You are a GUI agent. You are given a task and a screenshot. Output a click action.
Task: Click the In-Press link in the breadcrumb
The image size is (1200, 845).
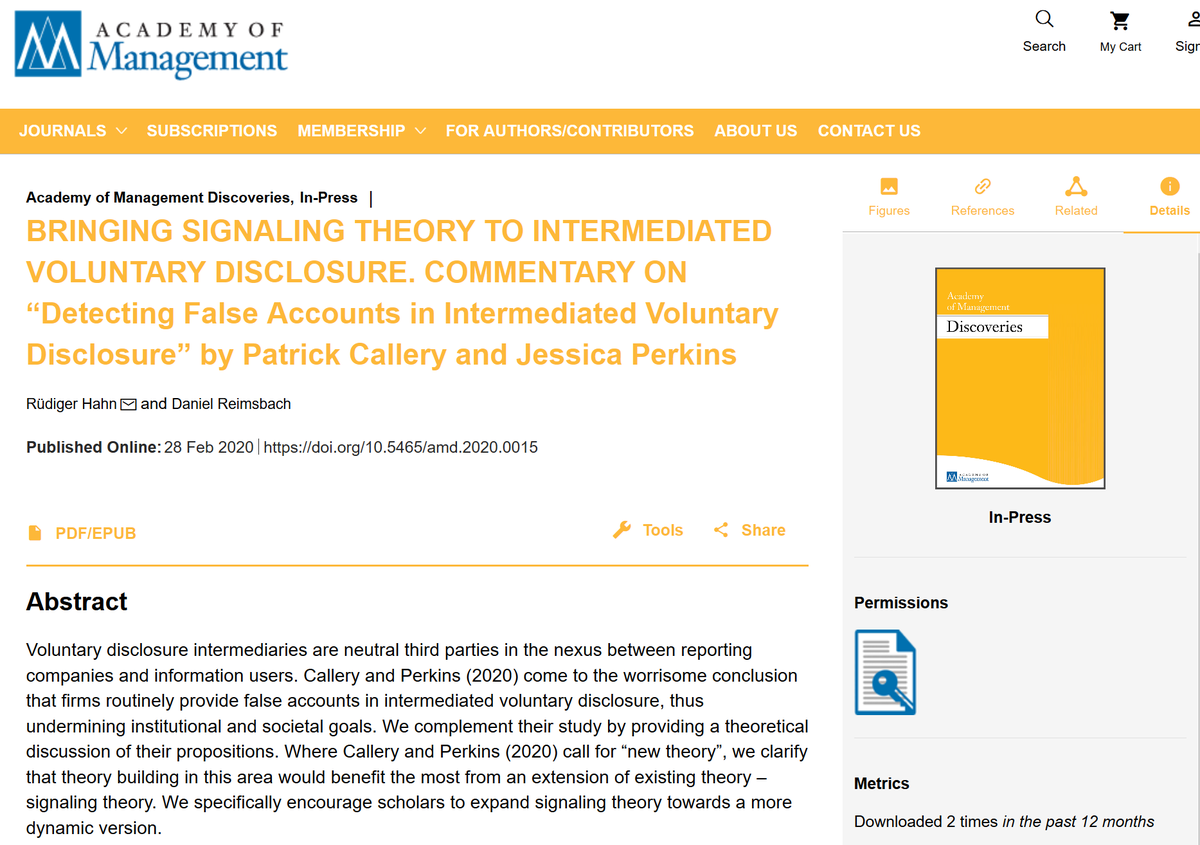(328, 197)
